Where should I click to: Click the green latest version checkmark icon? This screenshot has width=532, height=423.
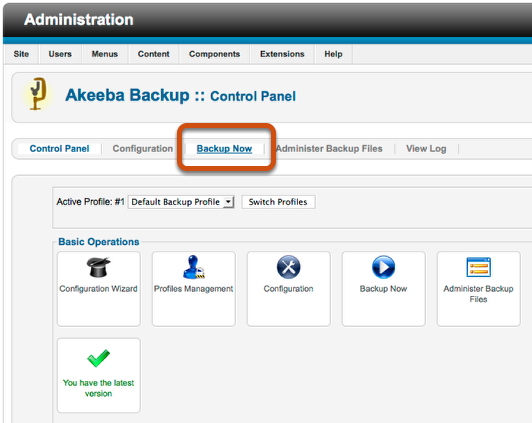tap(98, 358)
